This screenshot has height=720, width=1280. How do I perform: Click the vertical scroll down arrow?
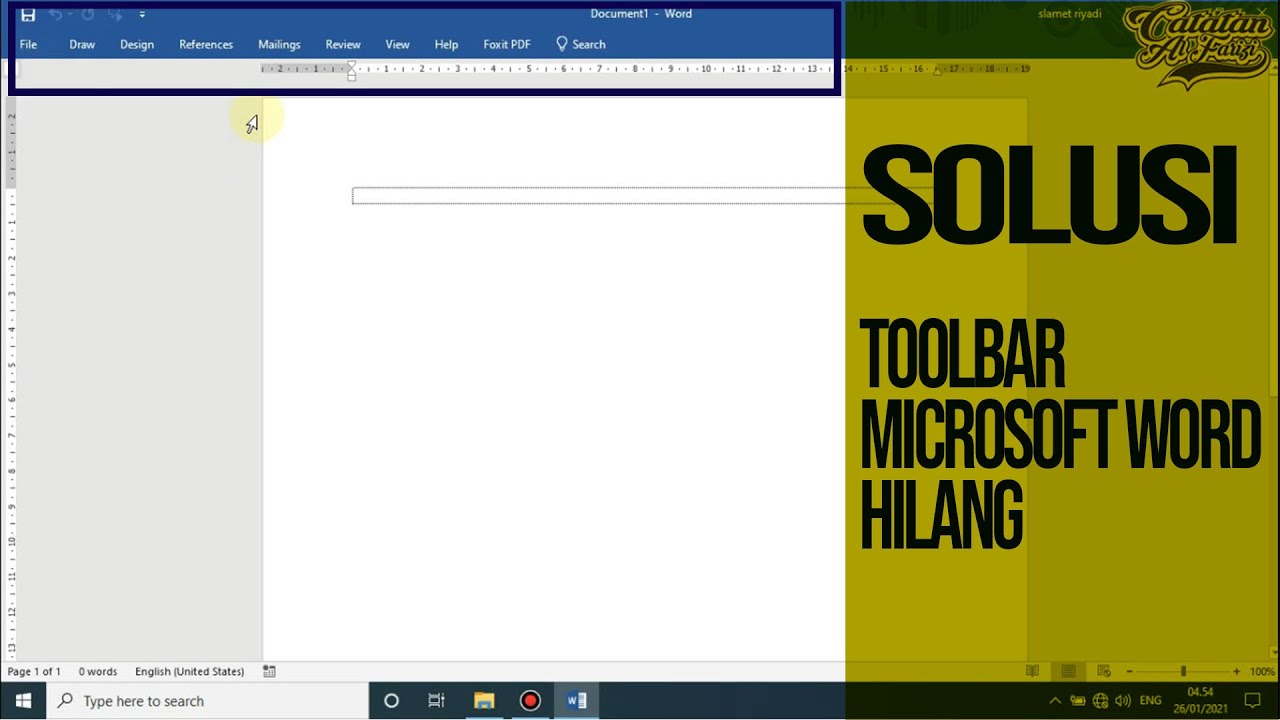coord(1273,654)
